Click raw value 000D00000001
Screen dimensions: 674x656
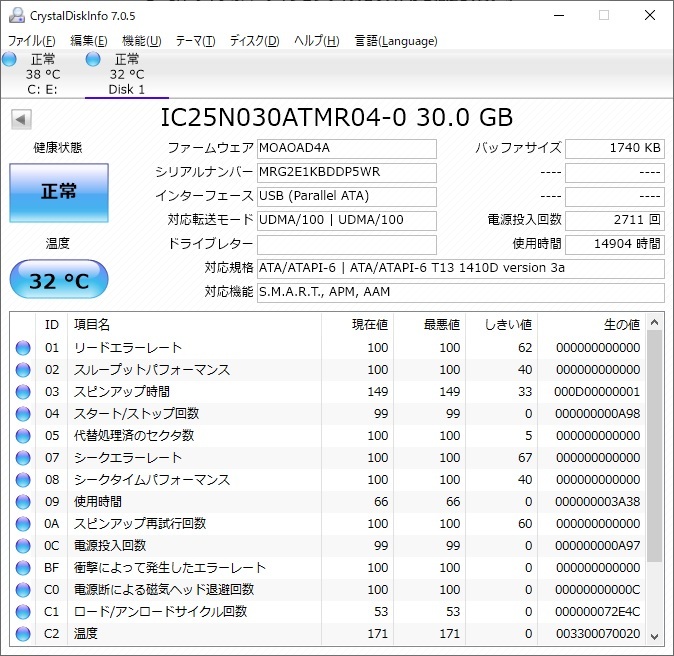[597, 392]
